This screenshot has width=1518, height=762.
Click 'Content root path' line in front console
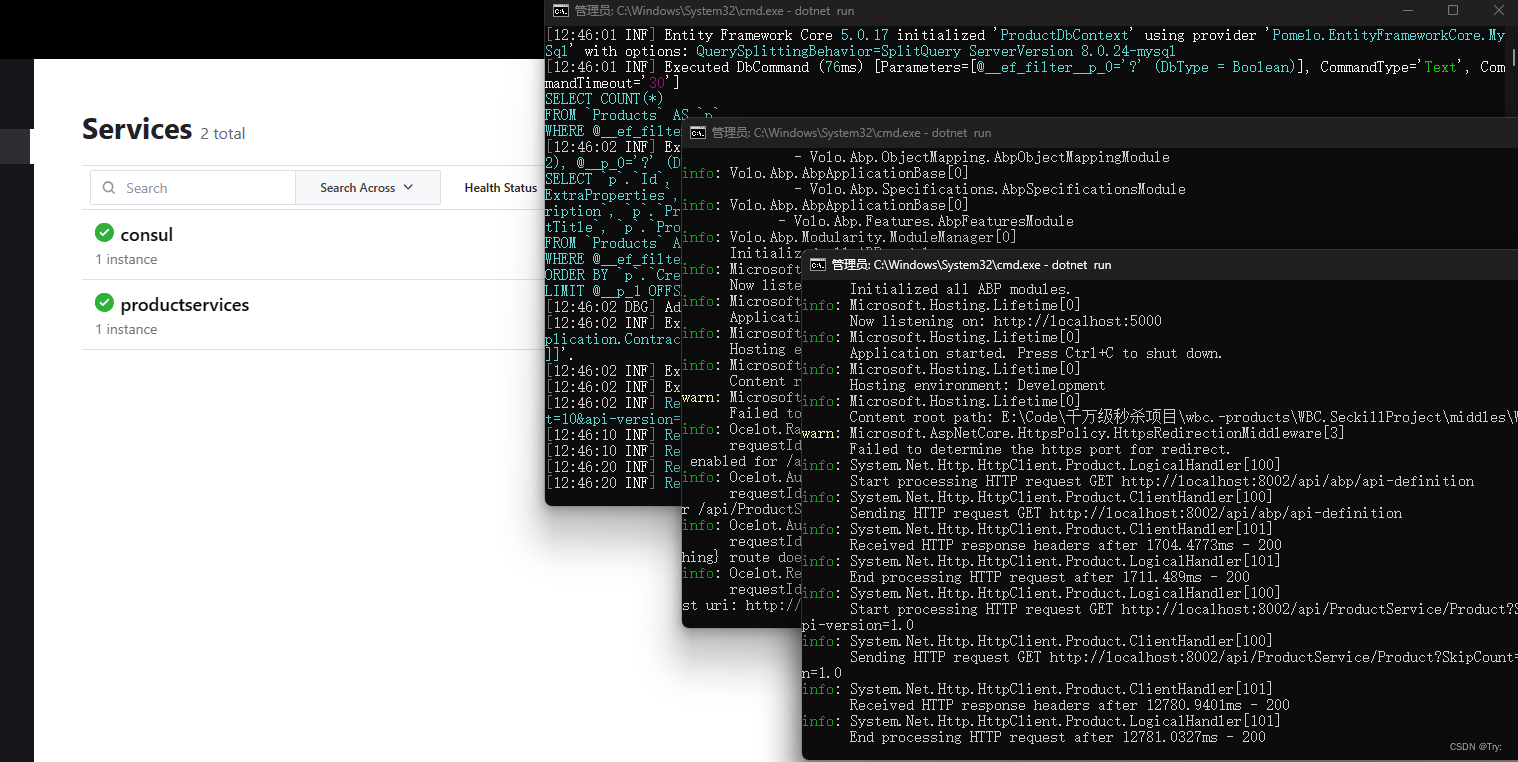click(x=1183, y=417)
